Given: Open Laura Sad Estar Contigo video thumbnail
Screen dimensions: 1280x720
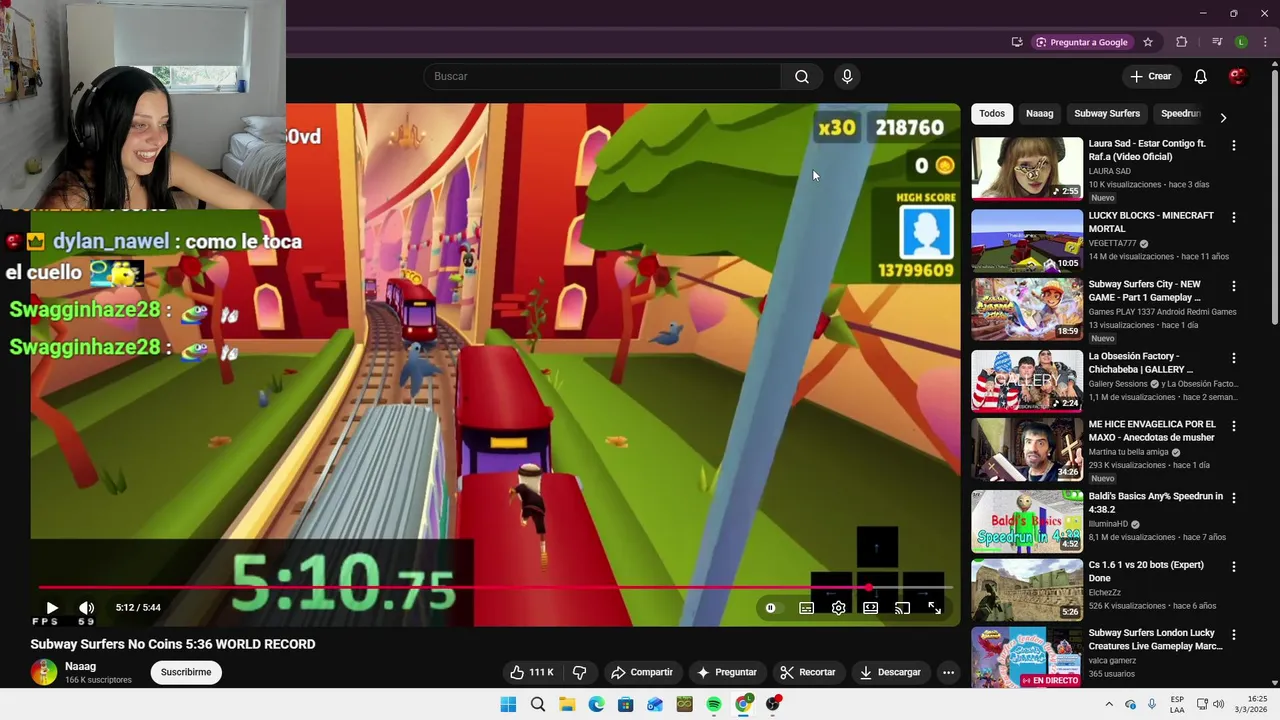Looking at the screenshot, I should pos(1027,168).
